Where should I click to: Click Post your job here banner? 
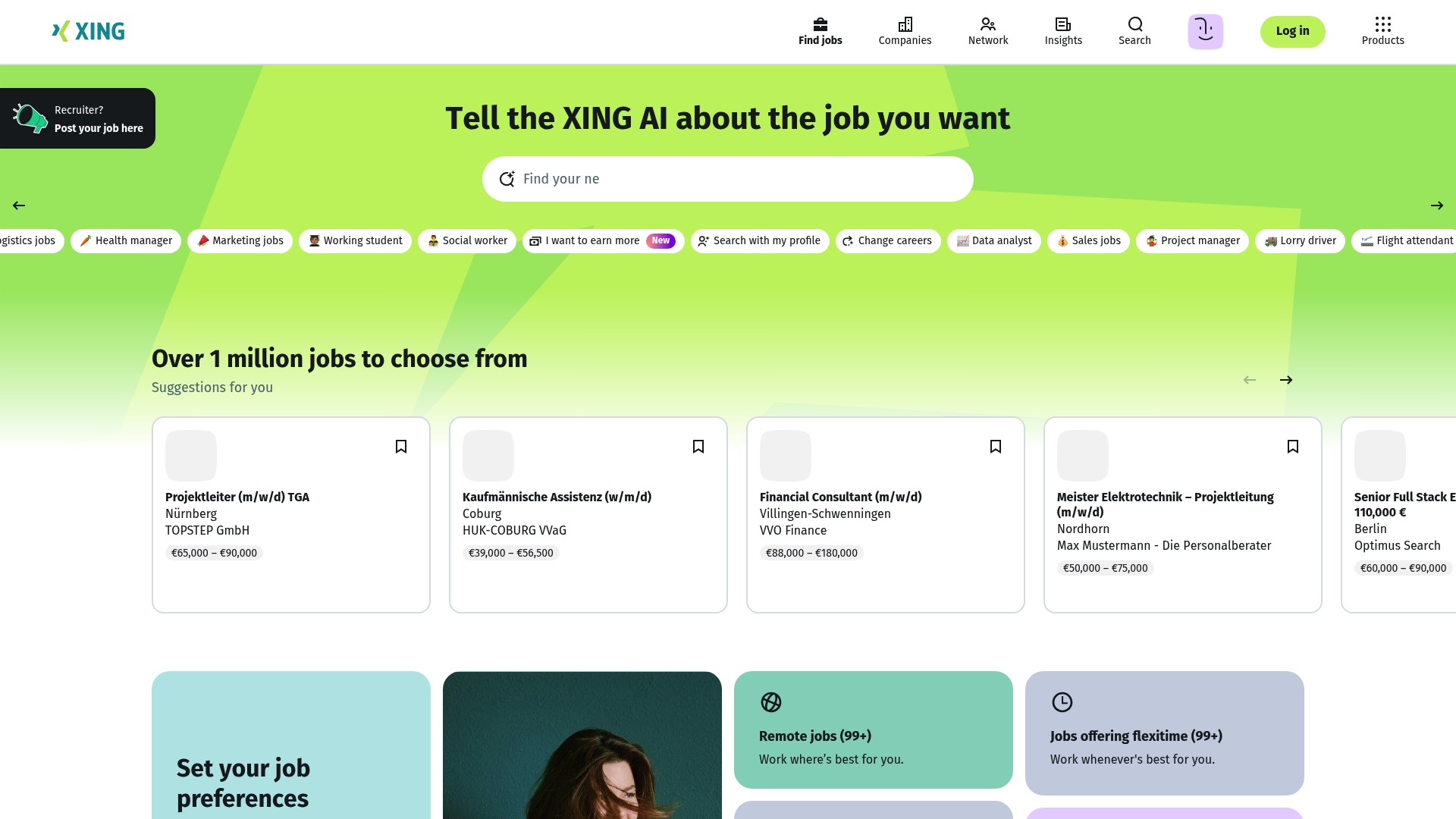tap(78, 119)
